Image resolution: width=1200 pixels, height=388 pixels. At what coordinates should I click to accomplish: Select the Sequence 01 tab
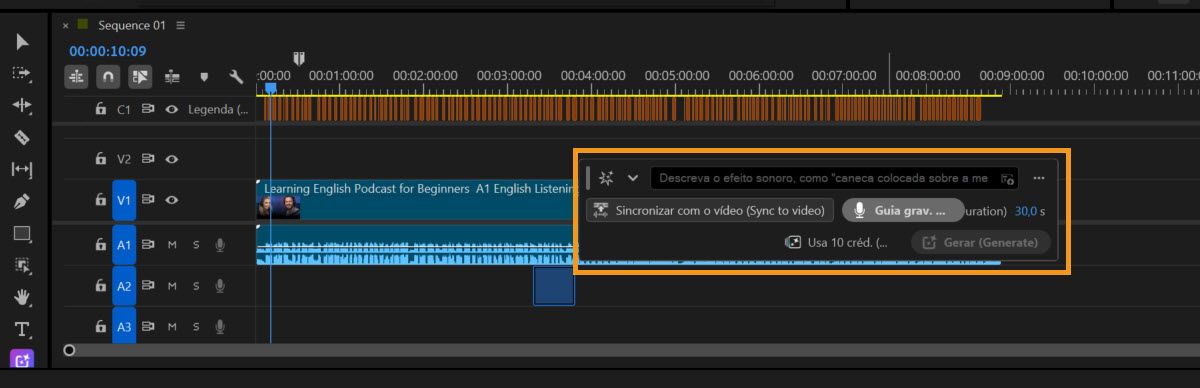coord(132,25)
